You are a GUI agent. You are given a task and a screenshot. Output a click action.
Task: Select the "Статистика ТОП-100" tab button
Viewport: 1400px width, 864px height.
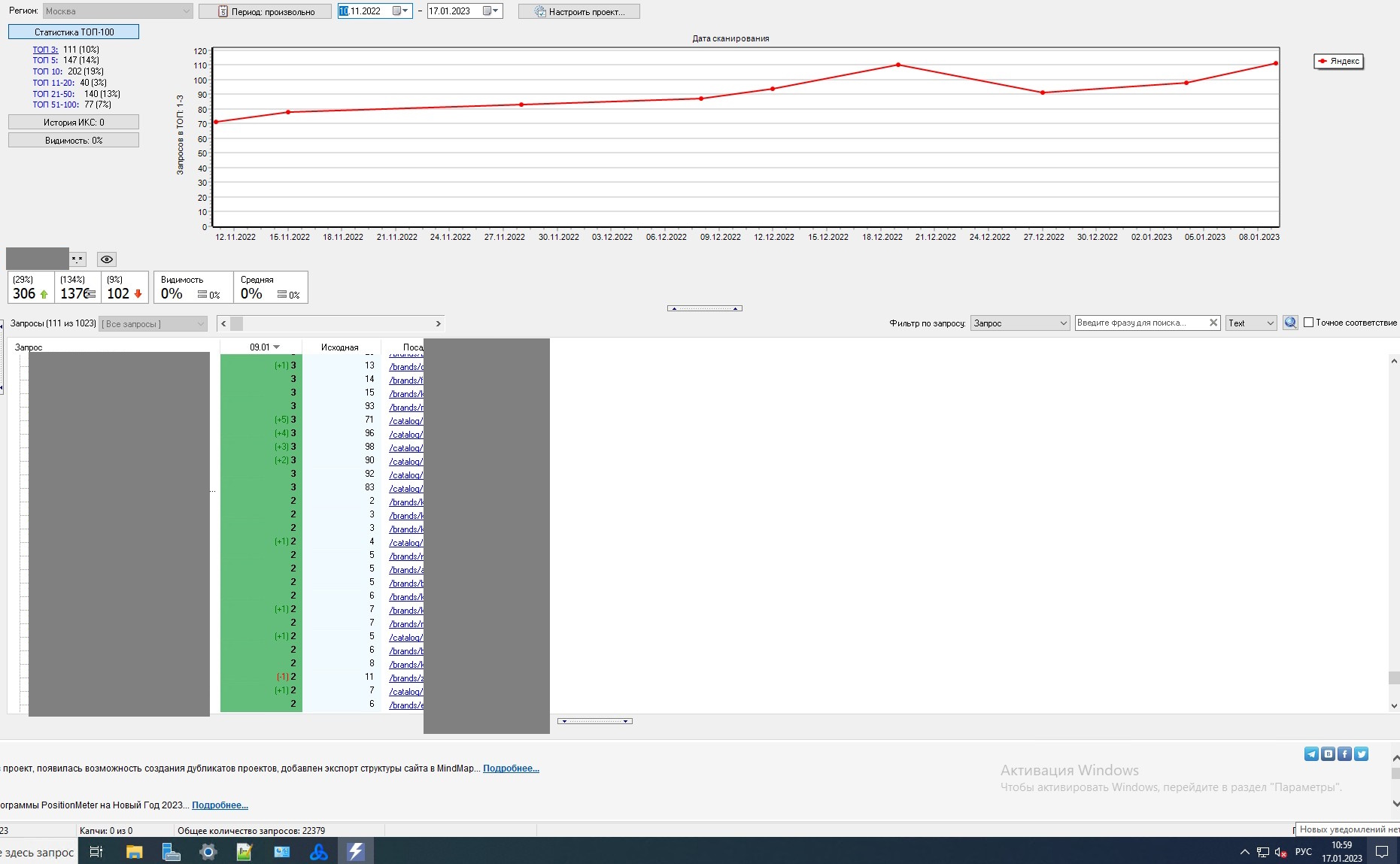(x=74, y=32)
